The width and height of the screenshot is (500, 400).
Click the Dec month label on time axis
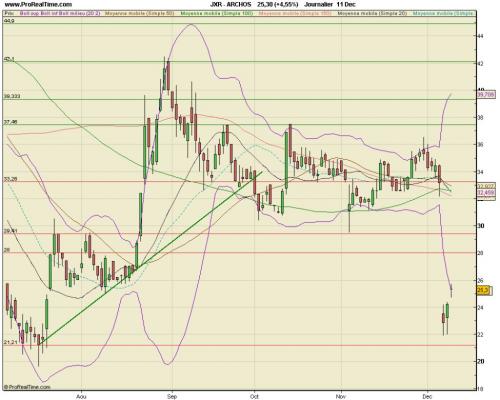coord(427,396)
